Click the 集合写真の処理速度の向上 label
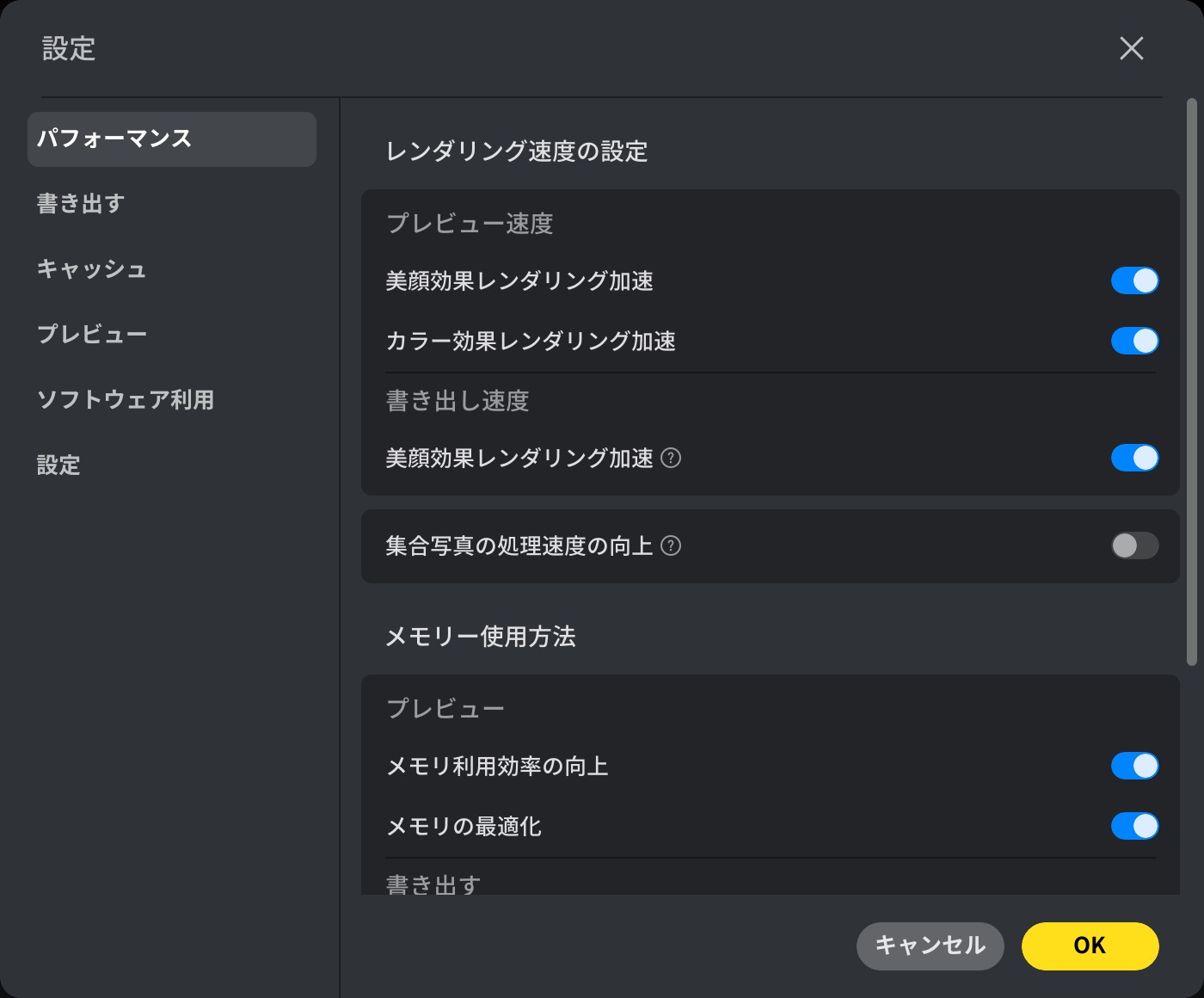1204x998 pixels. (519, 546)
